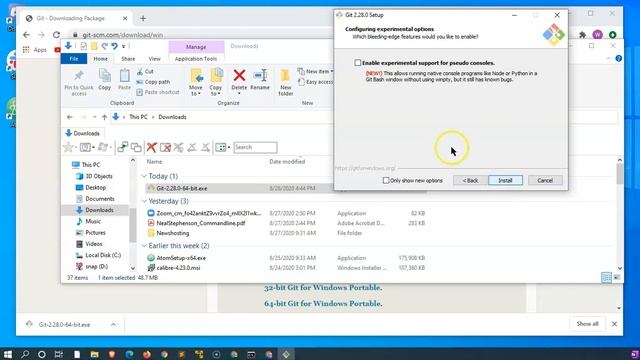
Task: Tick the Only show new options checkbox
Action: (386, 180)
